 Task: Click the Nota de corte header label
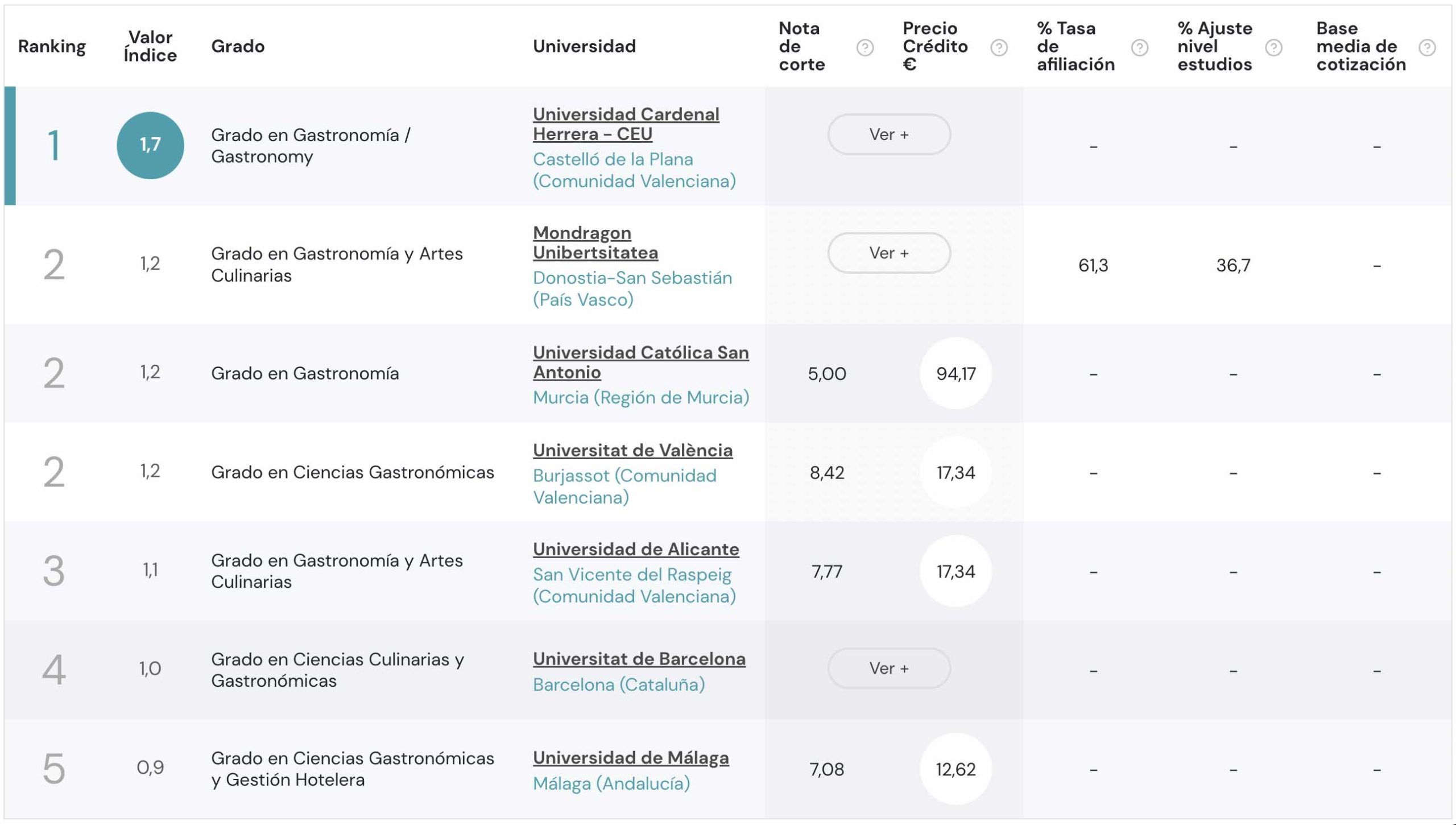click(801, 46)
